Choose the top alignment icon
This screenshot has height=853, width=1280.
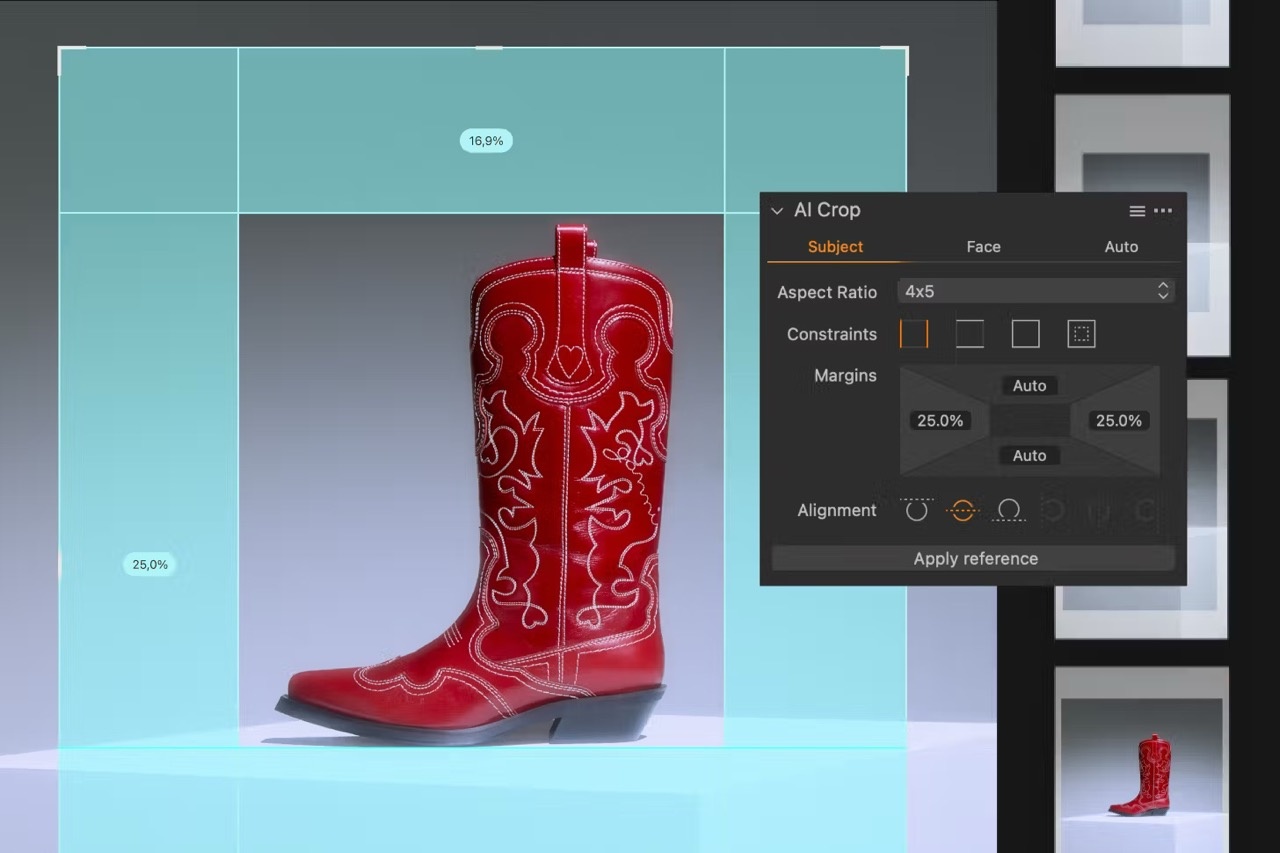pos(916,510)
